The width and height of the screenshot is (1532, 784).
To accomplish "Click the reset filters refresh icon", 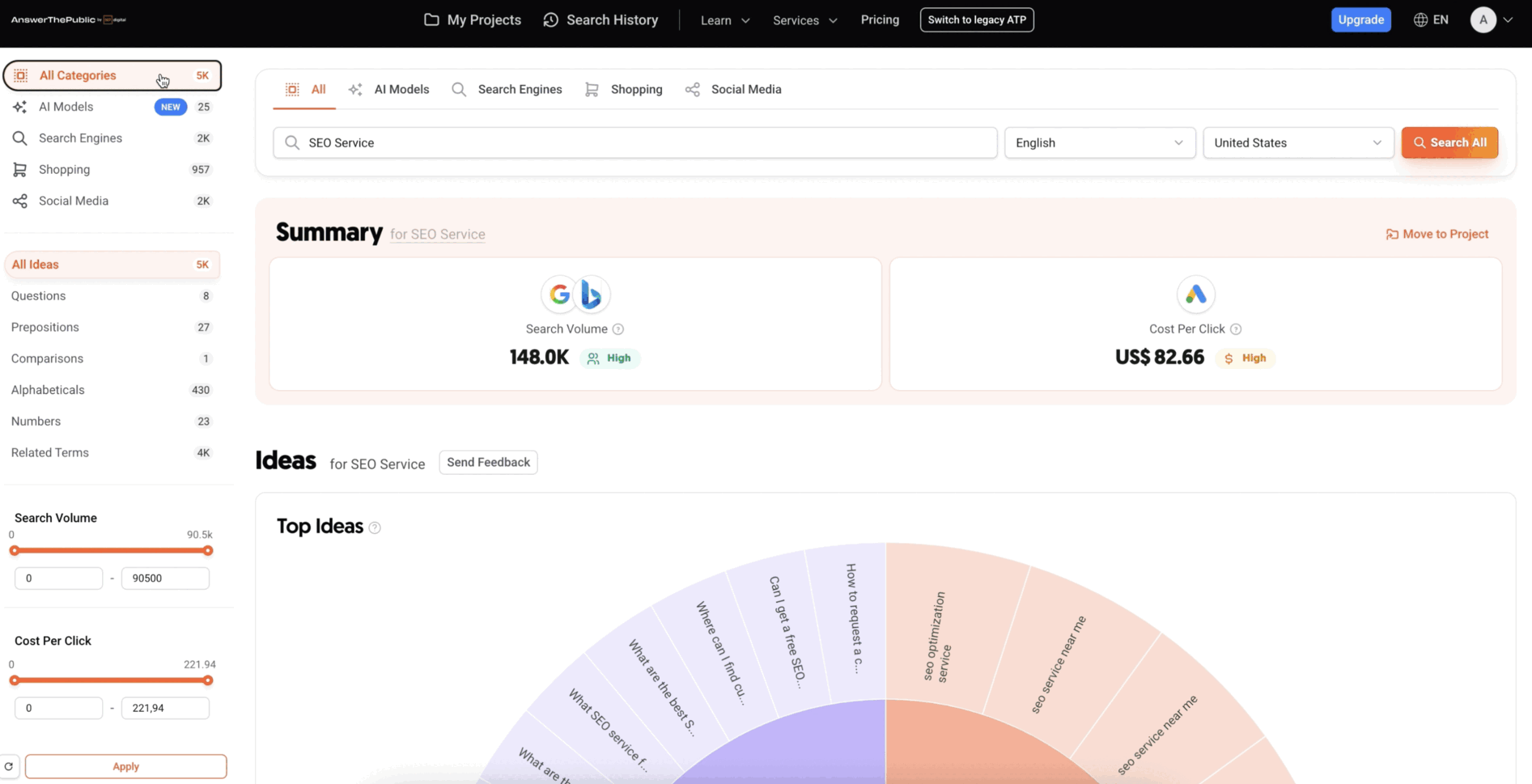I will tap(9, 766).
